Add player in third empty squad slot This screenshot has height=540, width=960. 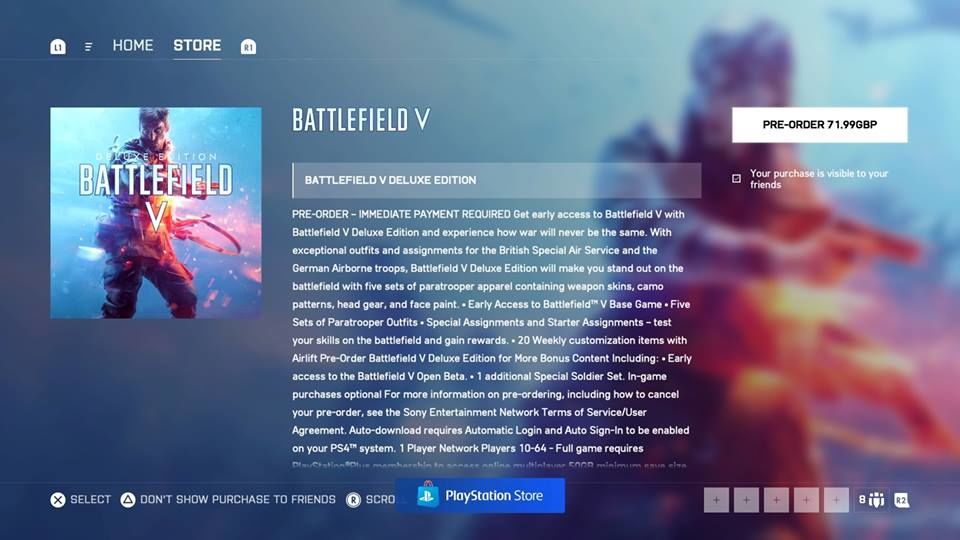click(x=776, y=500)
